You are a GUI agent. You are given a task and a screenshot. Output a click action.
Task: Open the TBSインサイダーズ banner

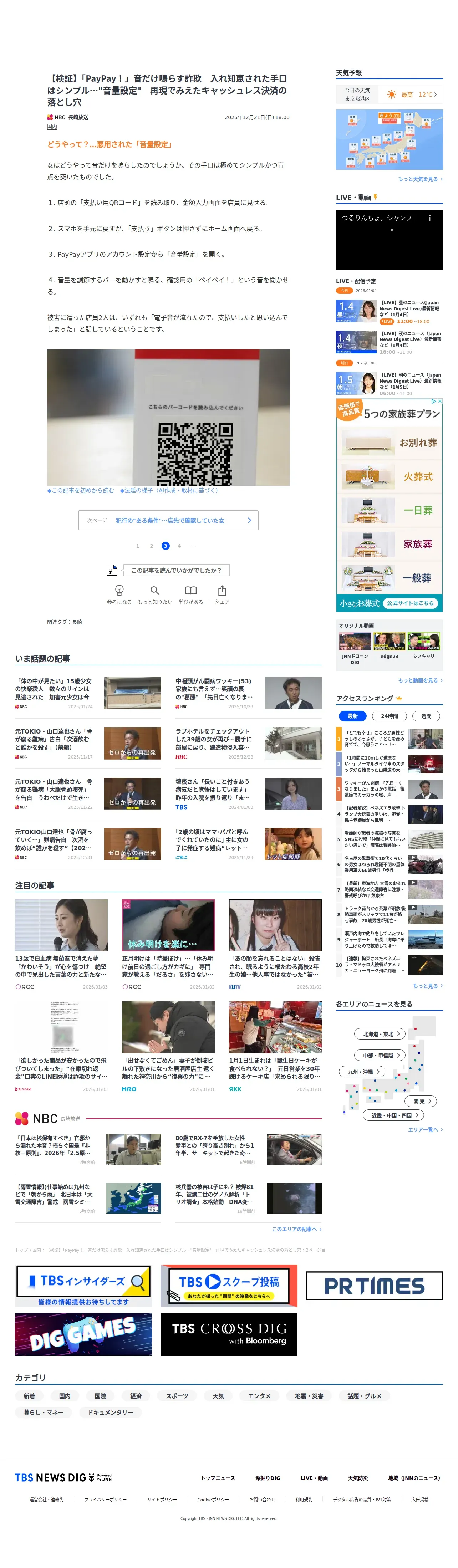(83, 1285)
